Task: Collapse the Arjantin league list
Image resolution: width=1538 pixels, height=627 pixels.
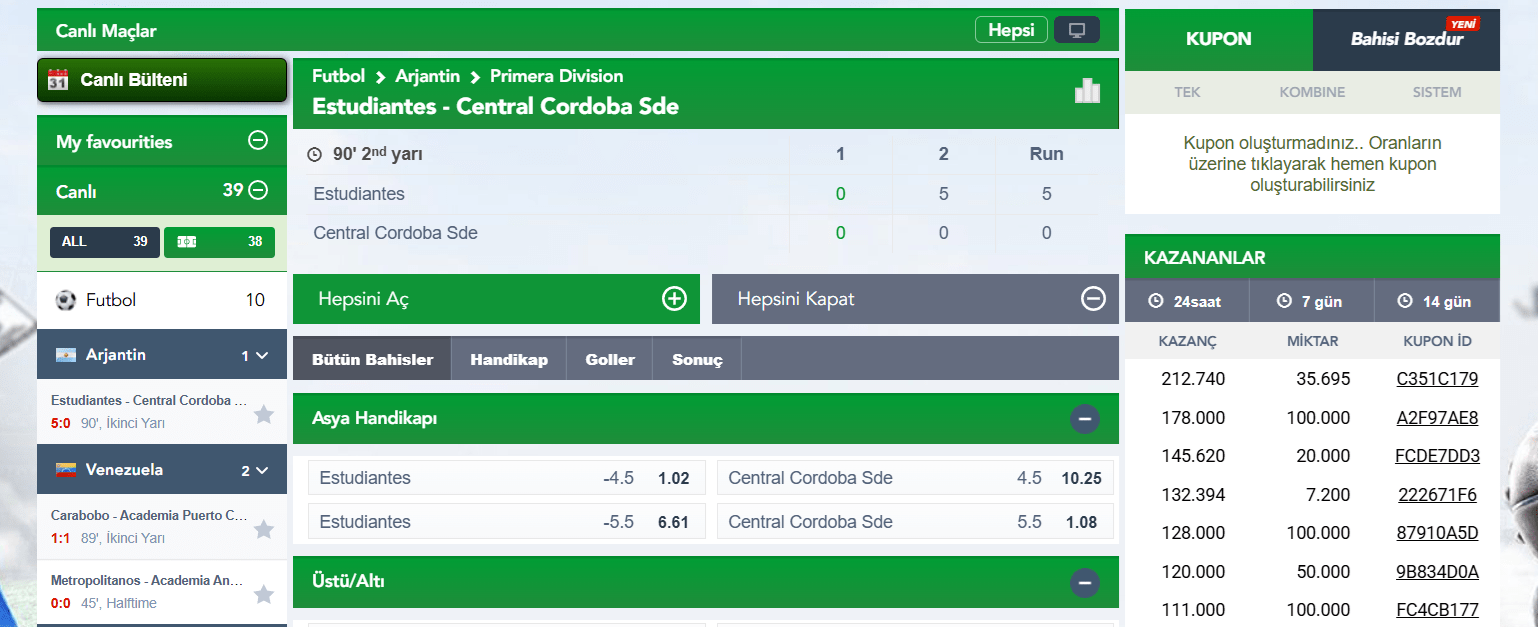Action: 262,355
